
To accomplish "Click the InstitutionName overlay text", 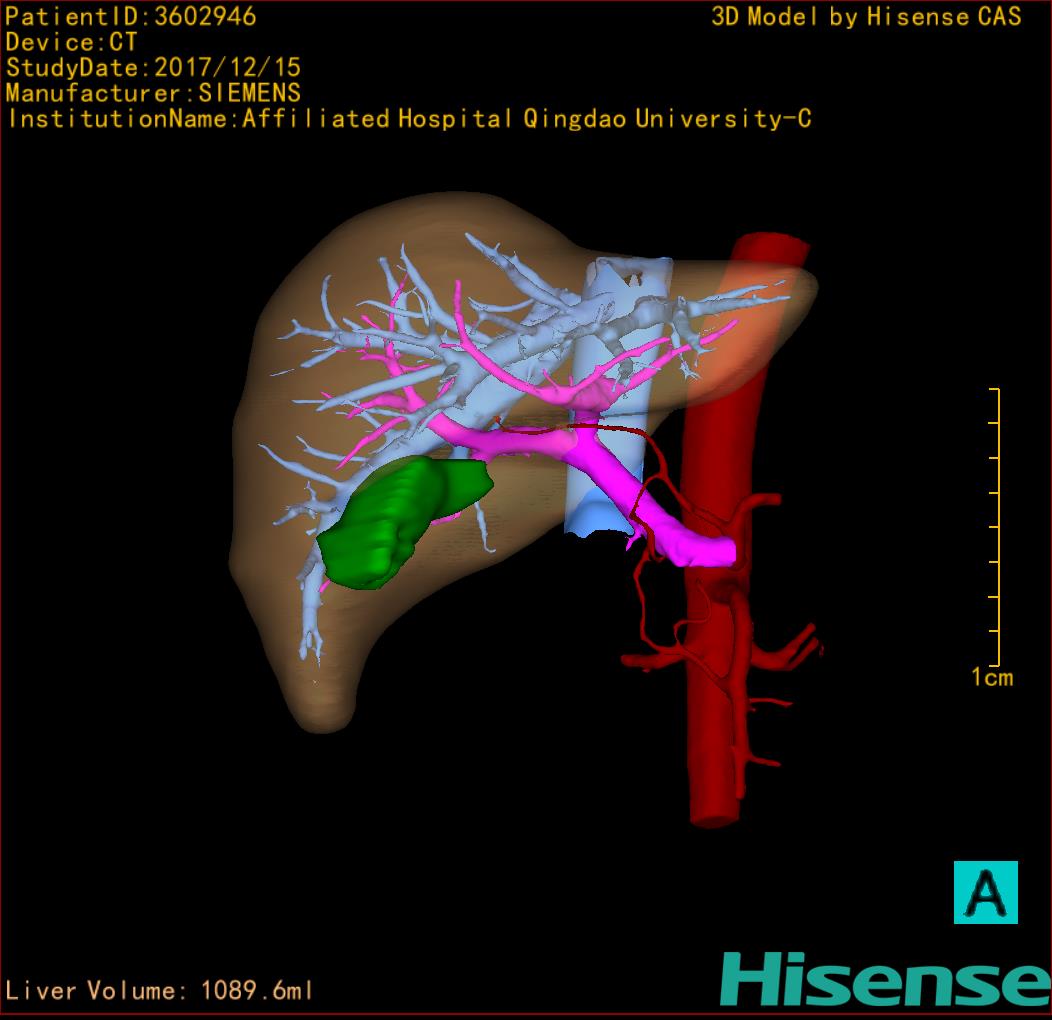I will coord(408,119).
